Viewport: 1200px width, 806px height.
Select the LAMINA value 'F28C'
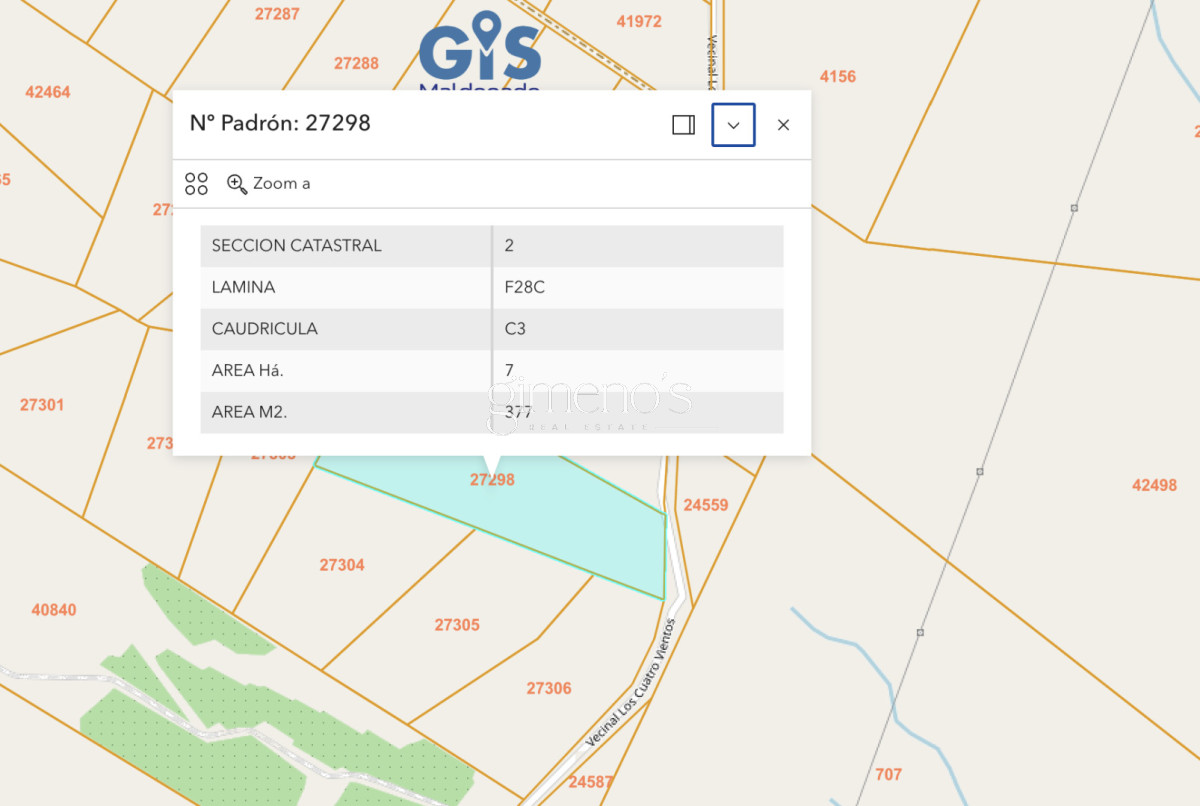pyautogui.click(x=525, y=287)
